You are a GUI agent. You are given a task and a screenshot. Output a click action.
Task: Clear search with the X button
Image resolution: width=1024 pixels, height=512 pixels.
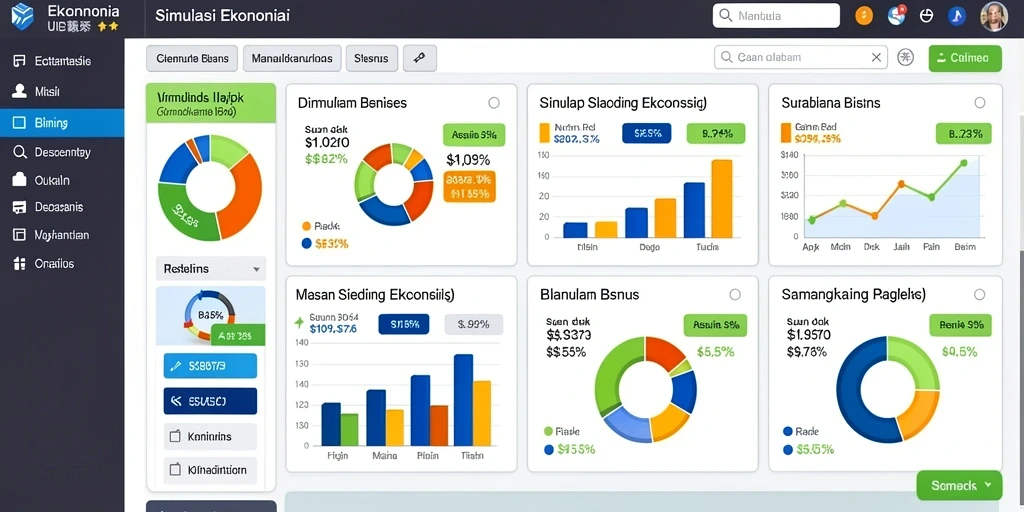876,57
